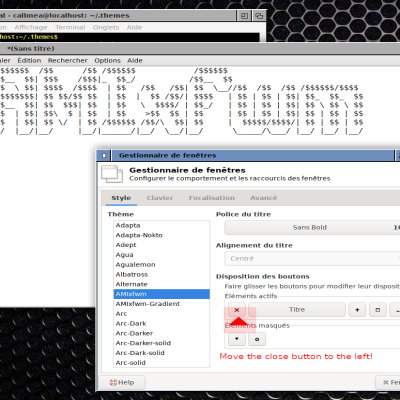Click the down-triangle menu element in Éléments masqués
Screen dimensions: 400x400
click(x=237, y=339)
